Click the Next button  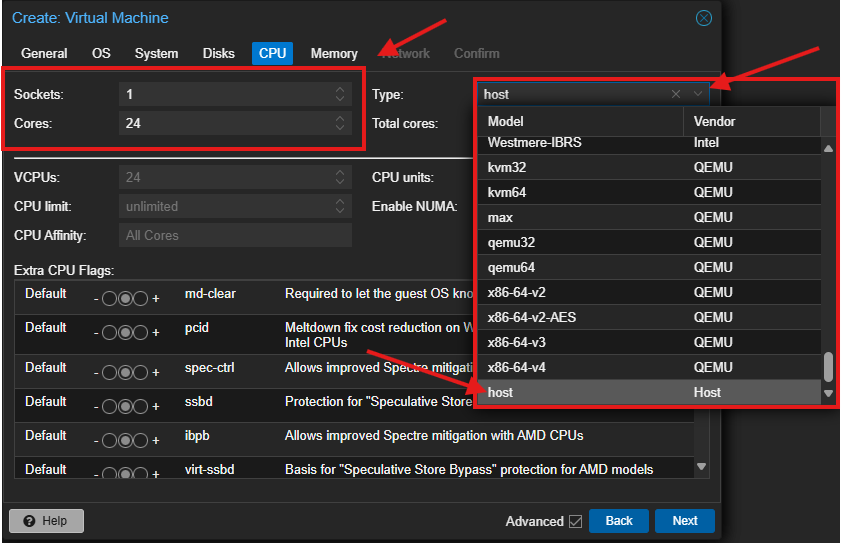point(685,521)
